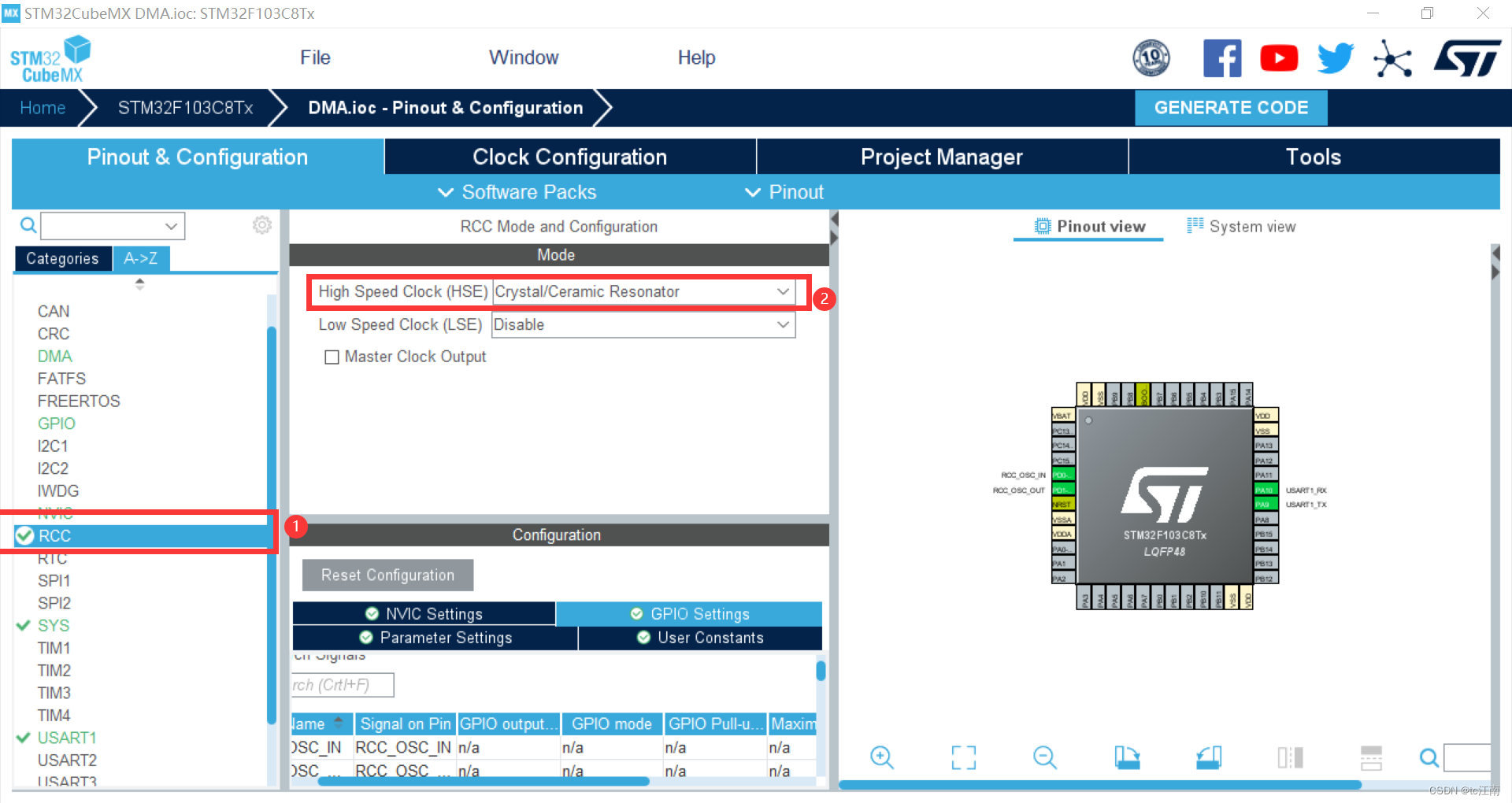This screenshot has height=803, width=1512.
Task: Open GPIO Settings tab
Action: 690,614
